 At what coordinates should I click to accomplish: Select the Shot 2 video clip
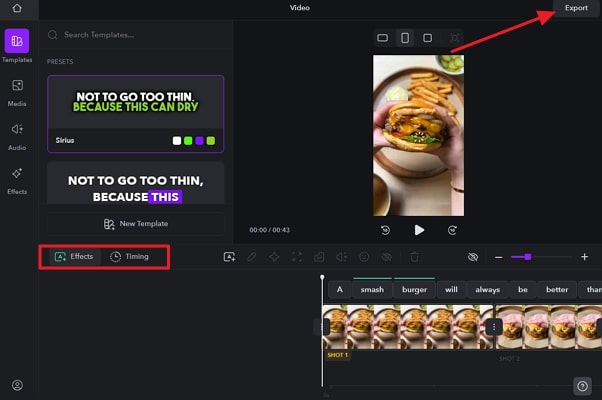pyautogui.click(x=549, y=327)
